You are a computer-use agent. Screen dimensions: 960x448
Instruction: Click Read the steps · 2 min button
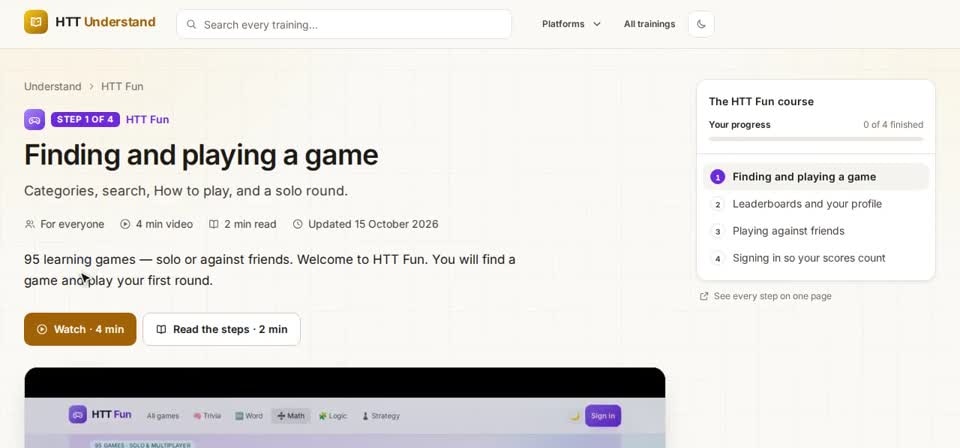point(222,329)
